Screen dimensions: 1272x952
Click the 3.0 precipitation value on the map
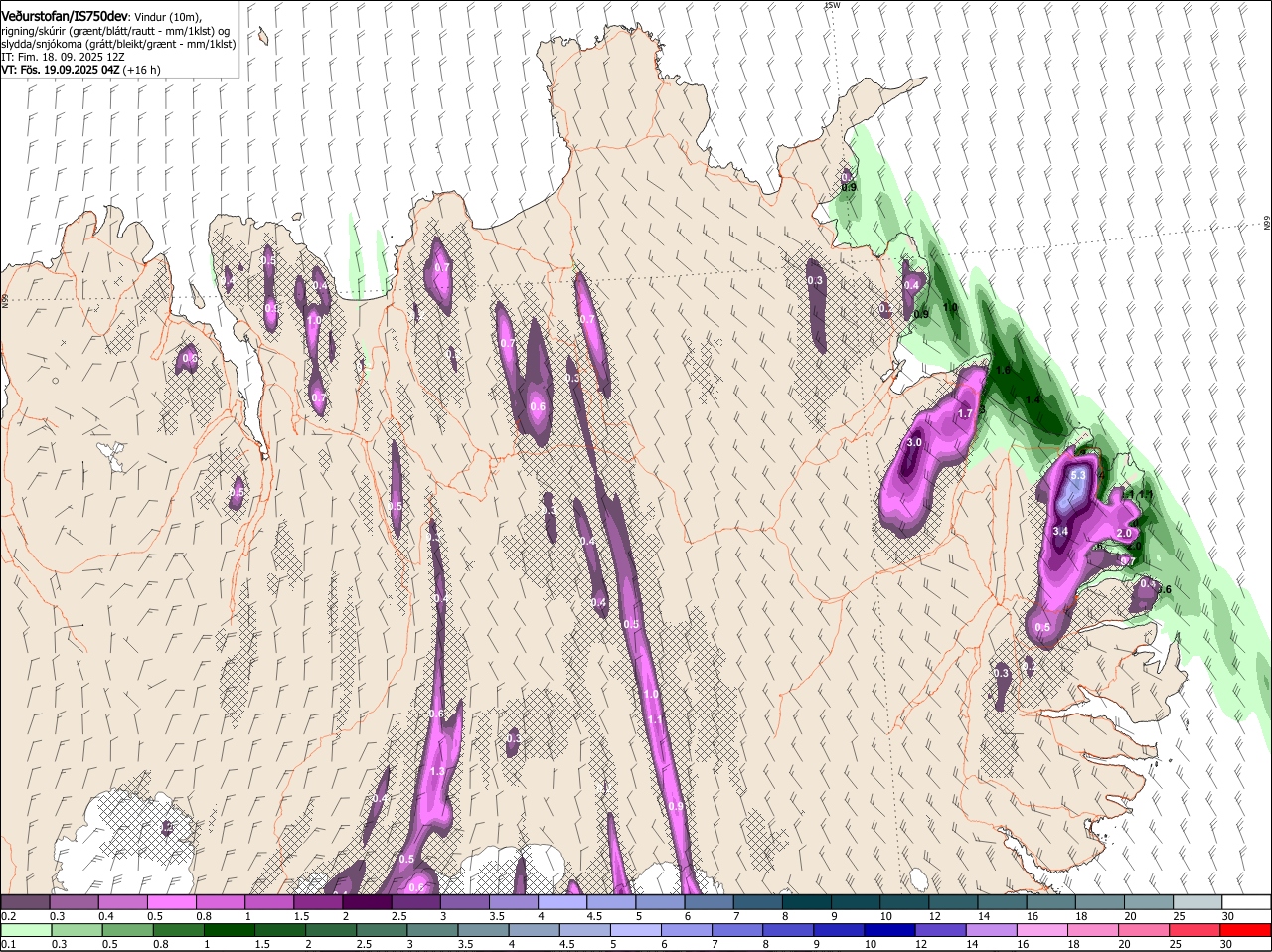point(915,442)
